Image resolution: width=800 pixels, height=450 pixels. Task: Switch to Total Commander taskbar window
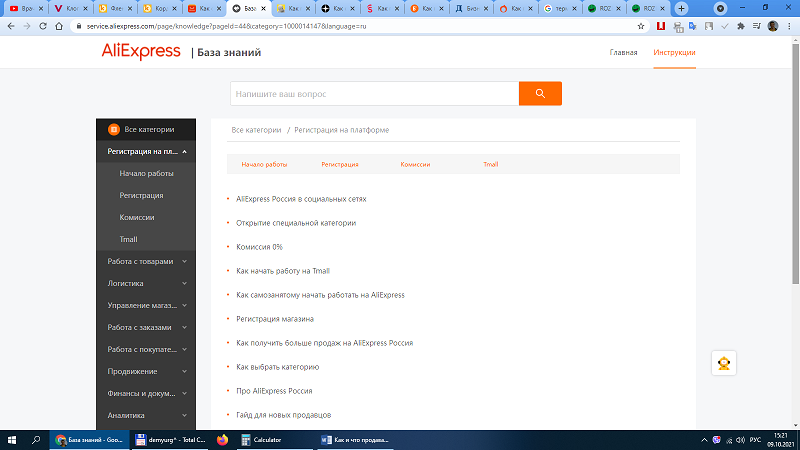[x=170, y=440]
